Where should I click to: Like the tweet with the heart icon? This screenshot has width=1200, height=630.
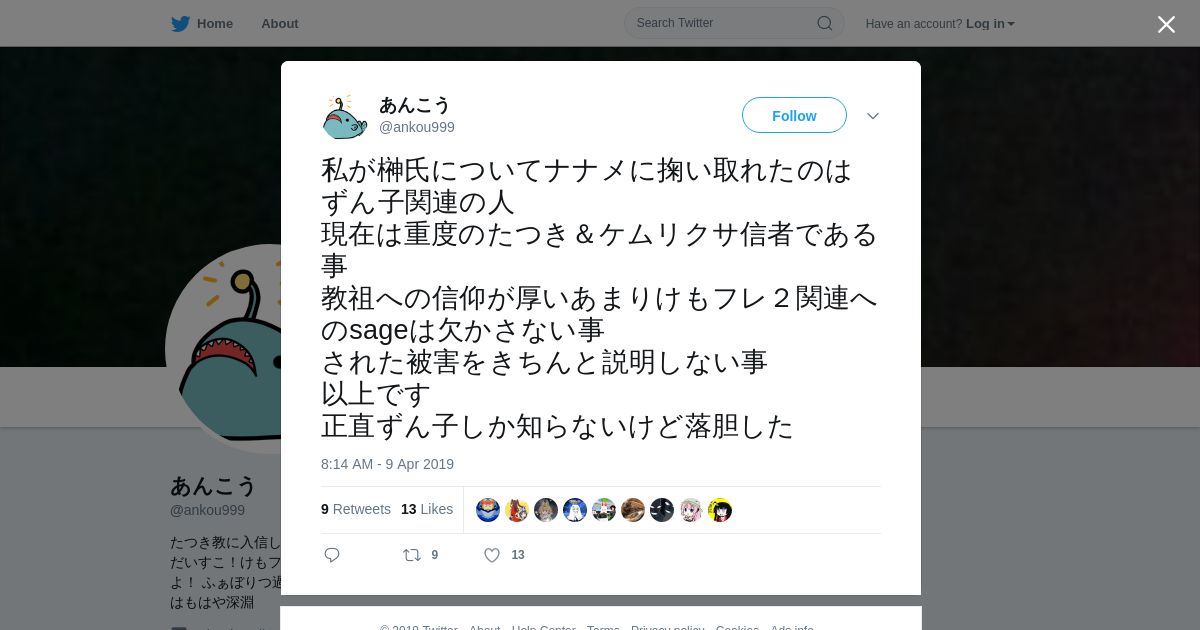pos(492,555)
